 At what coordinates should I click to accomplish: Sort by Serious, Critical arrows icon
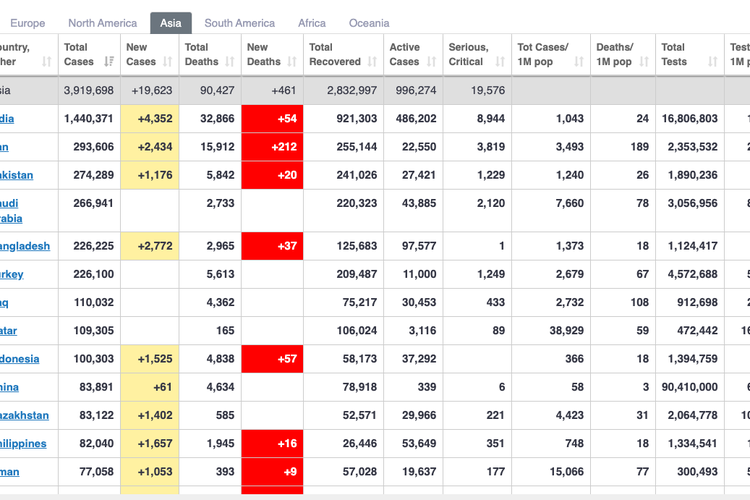(x=498, y=62)
